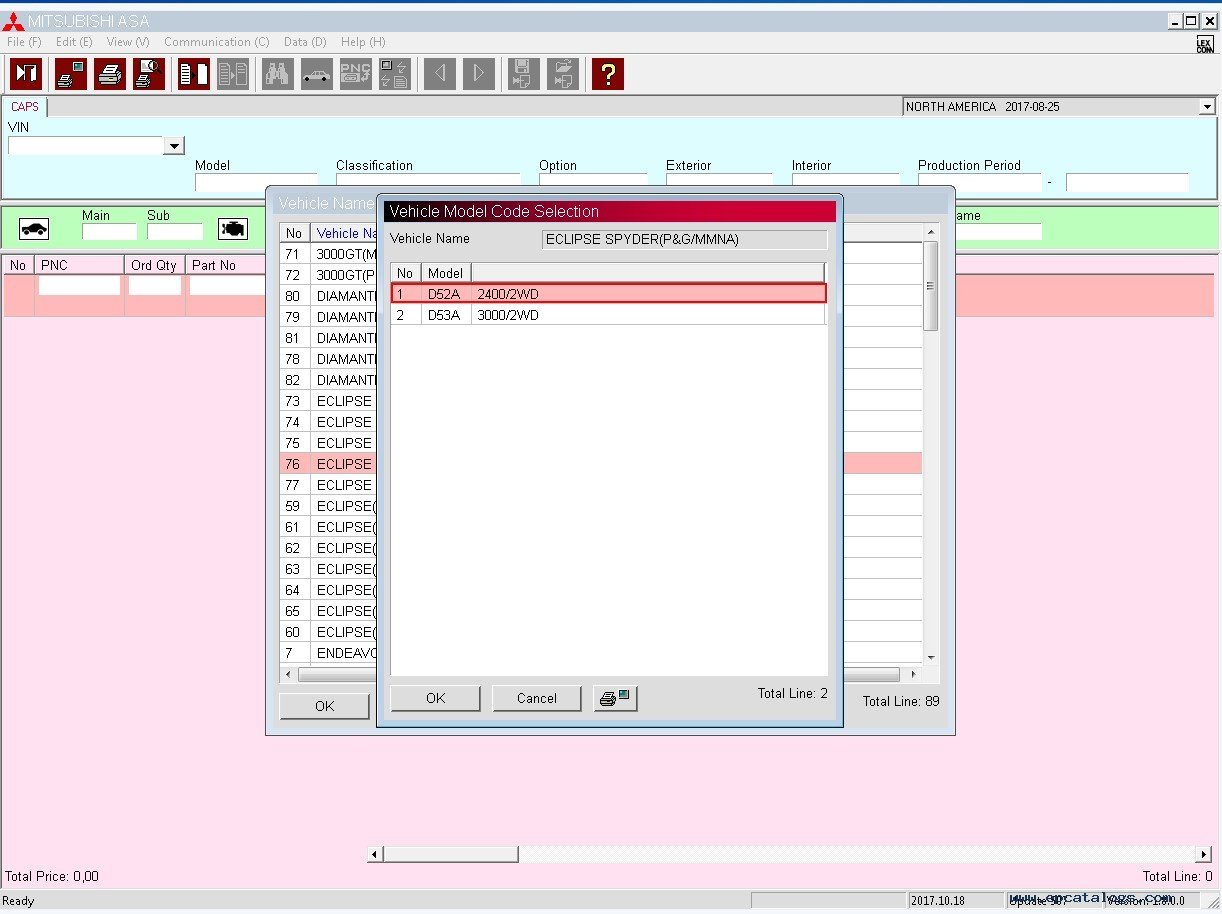1222x914 pixels.
Task: Click the car icon in green section
Action: point(34,230)
